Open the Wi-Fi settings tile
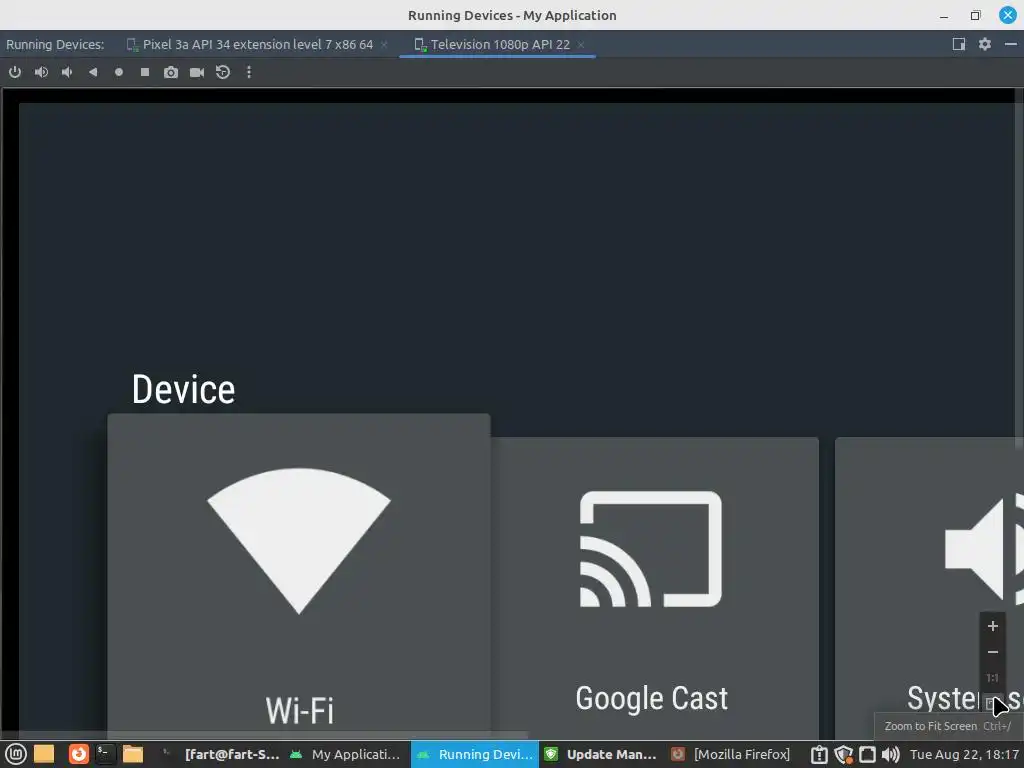The height and width of the screenshot is (768, 1024). click(x=299, y=575)
